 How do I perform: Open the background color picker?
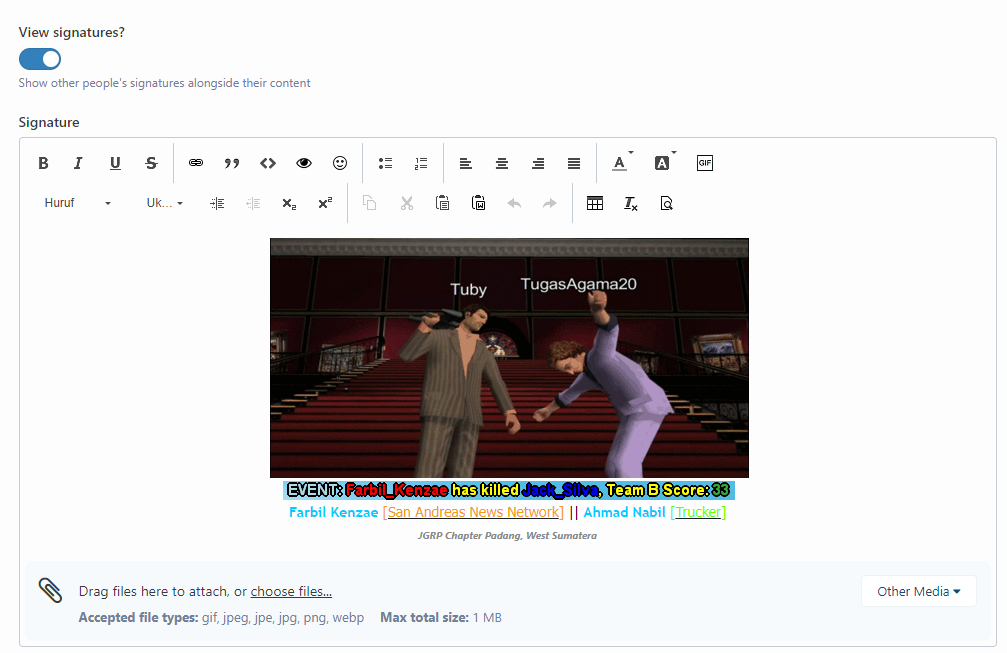pyautogui.click(x=665, y=163)
